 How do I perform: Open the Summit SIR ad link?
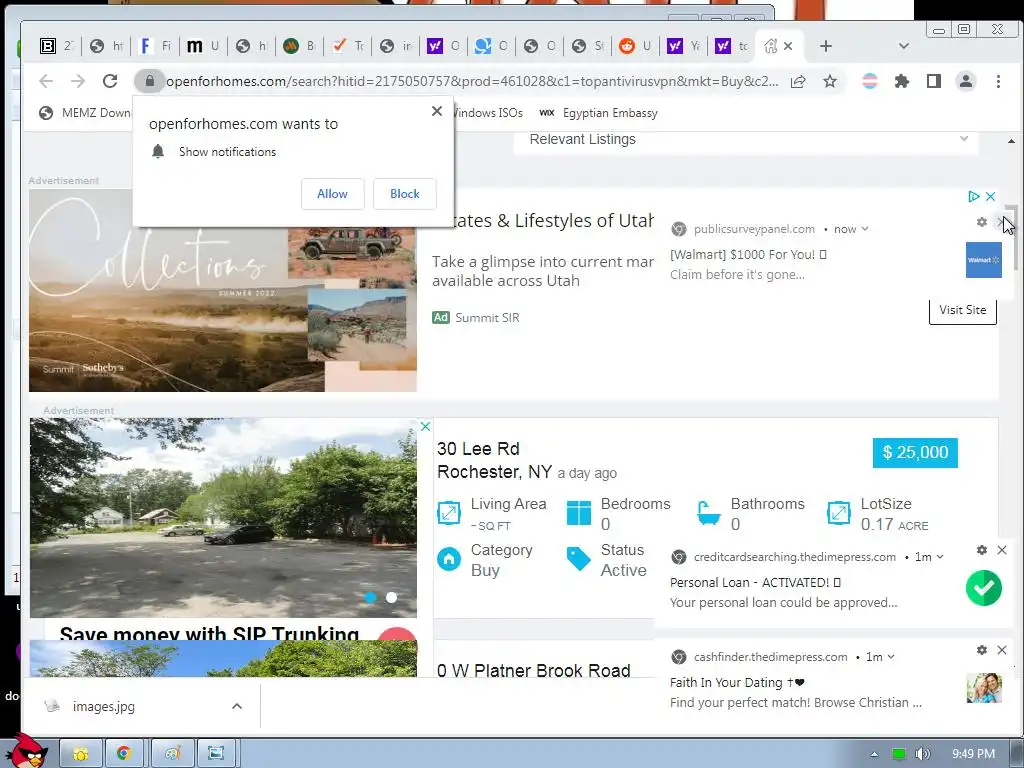487,317
